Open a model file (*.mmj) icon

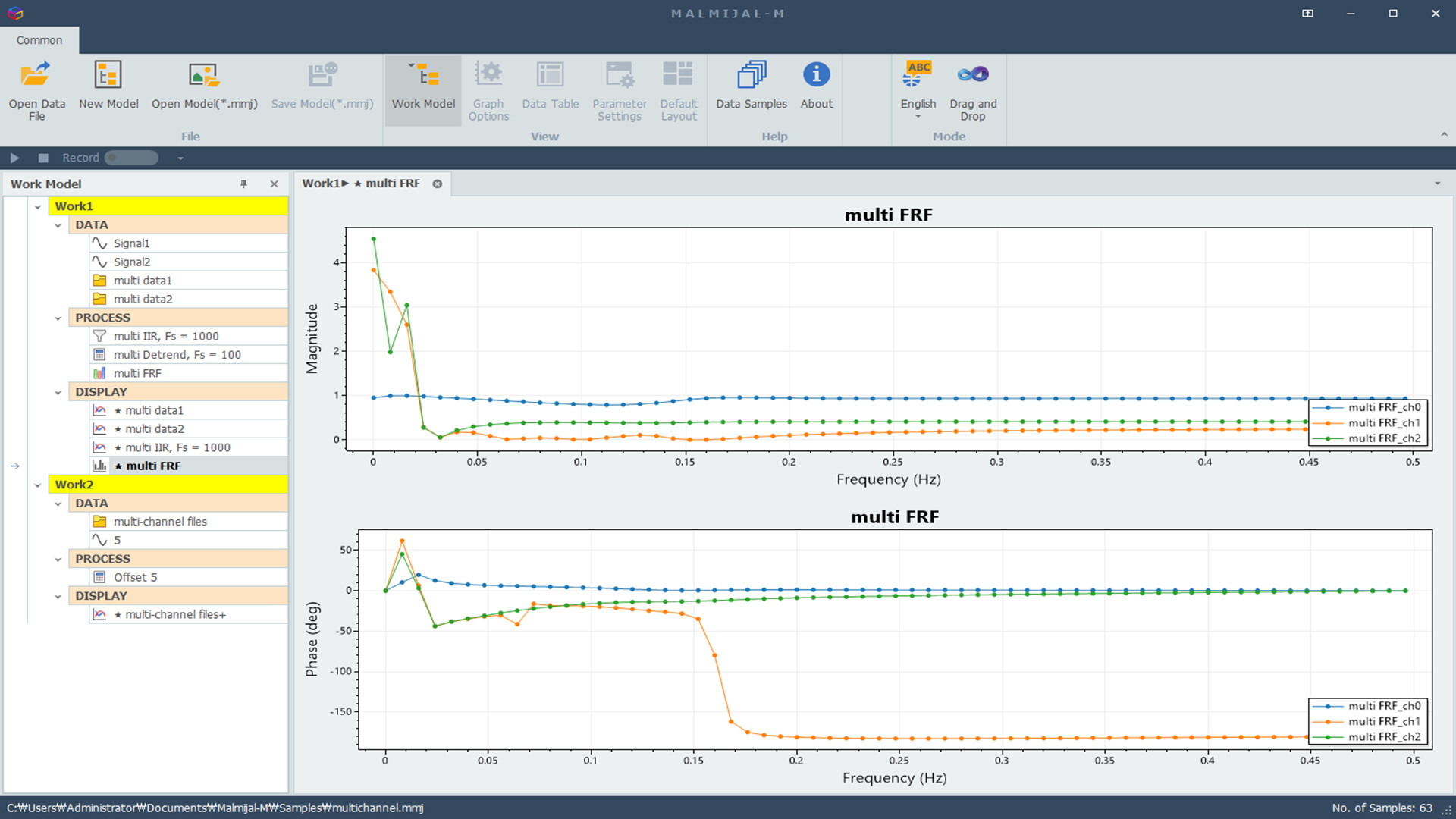[x=204, y=76]
